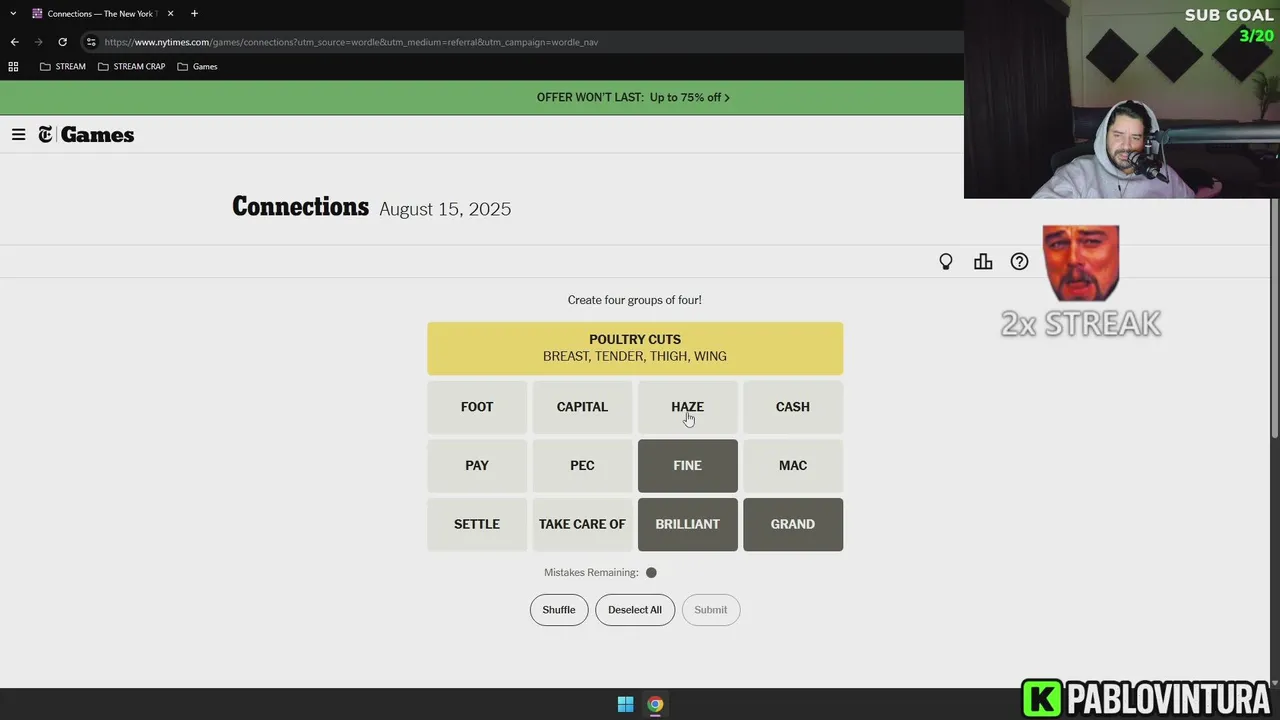The image size is (1280, 720).
Task: Deselect the FINE tile
Action: (x=688, y=466)
